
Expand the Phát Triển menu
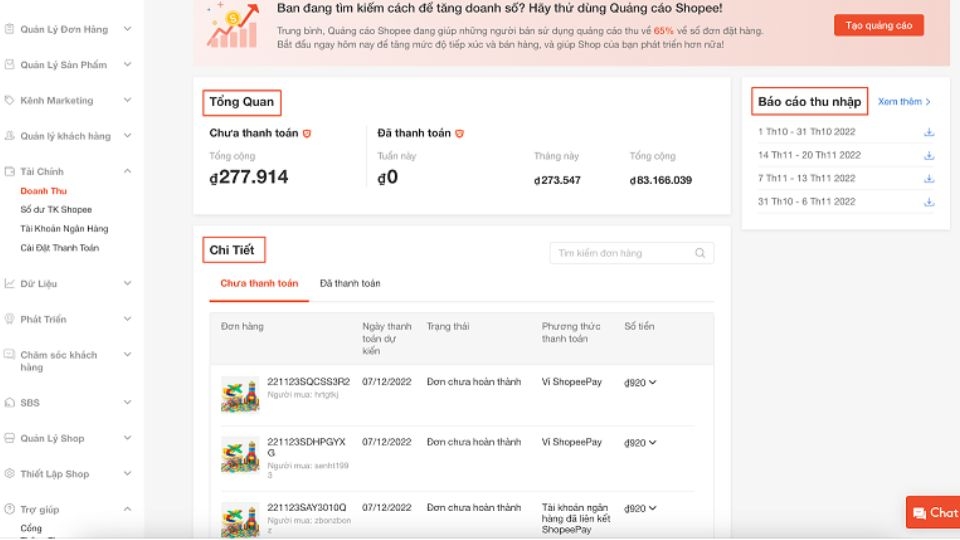click(x=127, y=318)
